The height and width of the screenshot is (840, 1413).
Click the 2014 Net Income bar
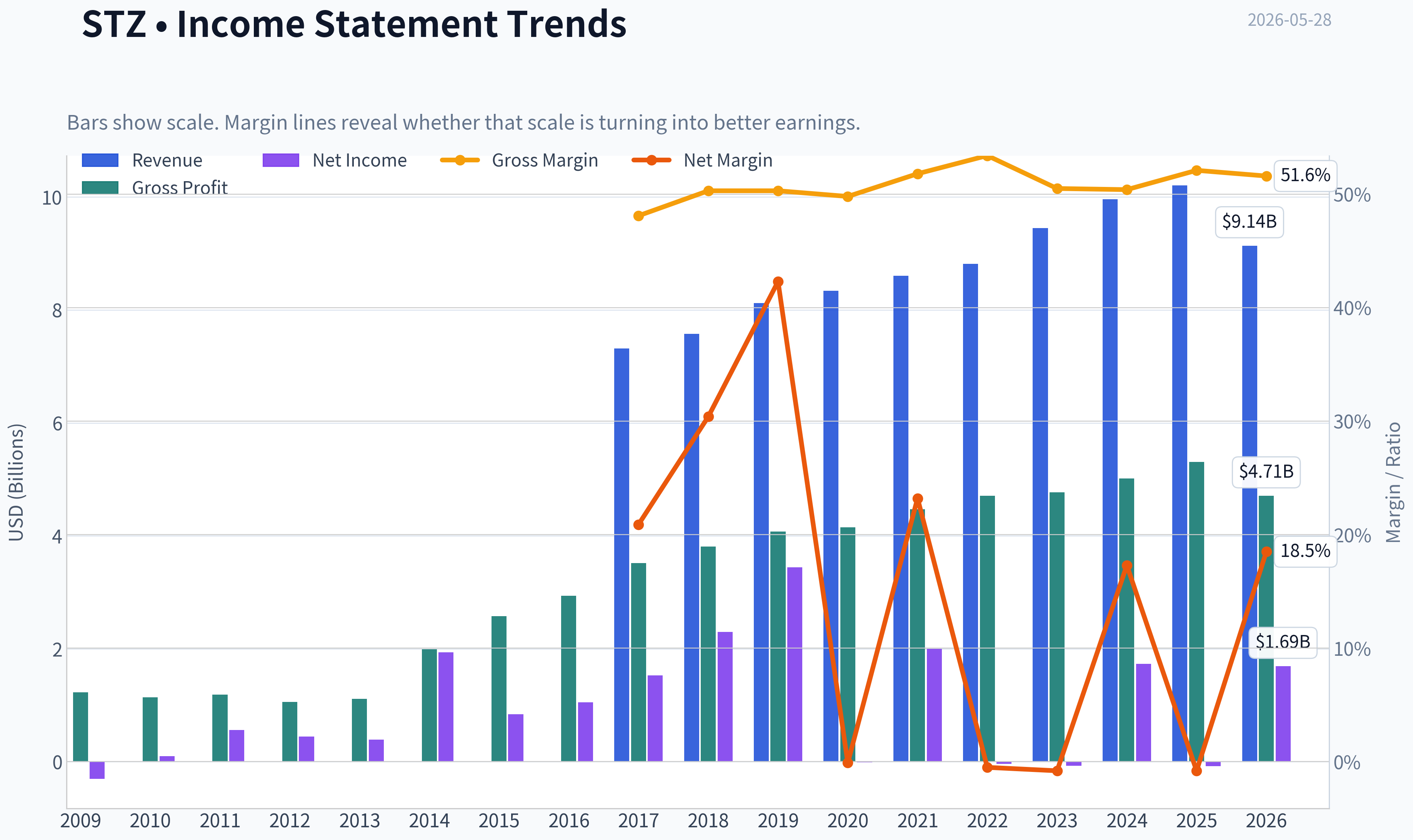(x=446, y=707)
